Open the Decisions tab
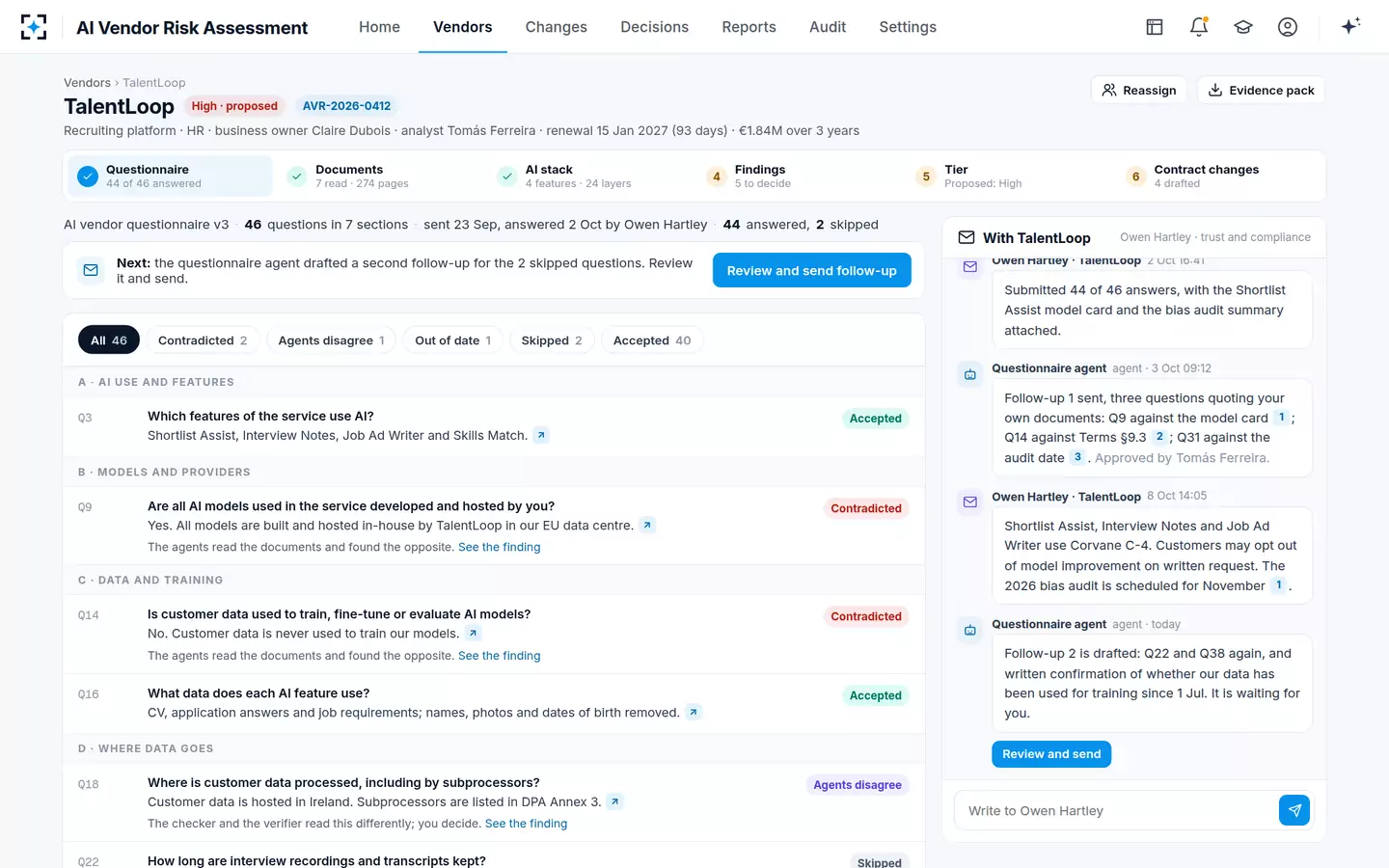This screenshot has height=868, width=1389. [x=654, y=27]
